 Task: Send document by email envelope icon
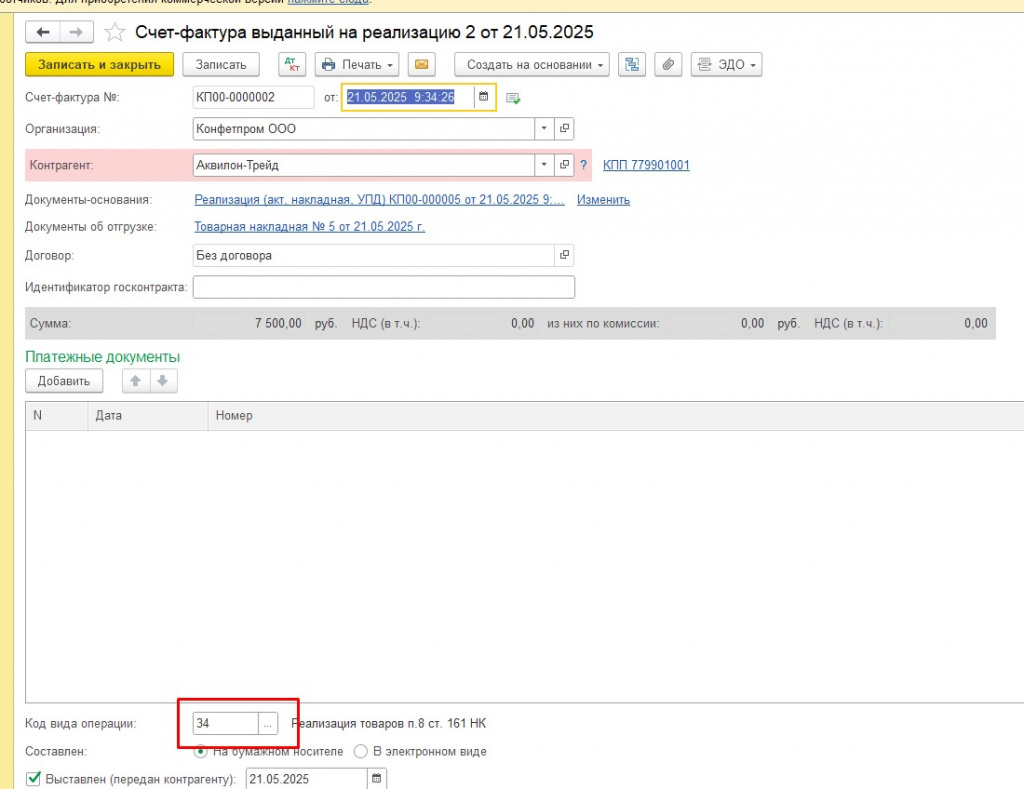[421, 65]
